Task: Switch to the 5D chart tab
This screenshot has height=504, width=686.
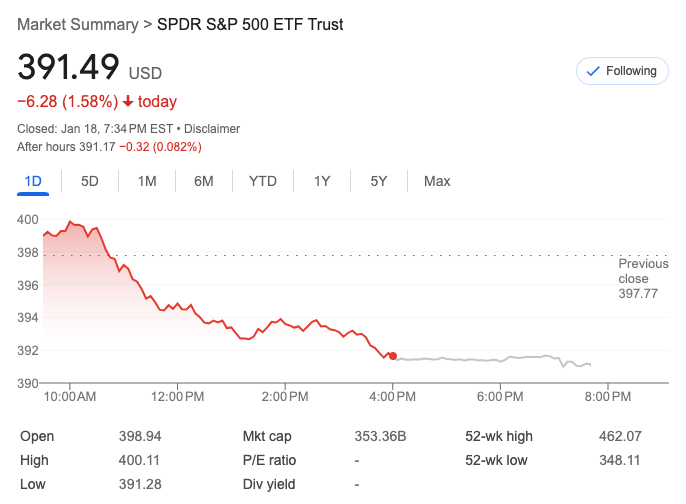Action: (90, 181)
